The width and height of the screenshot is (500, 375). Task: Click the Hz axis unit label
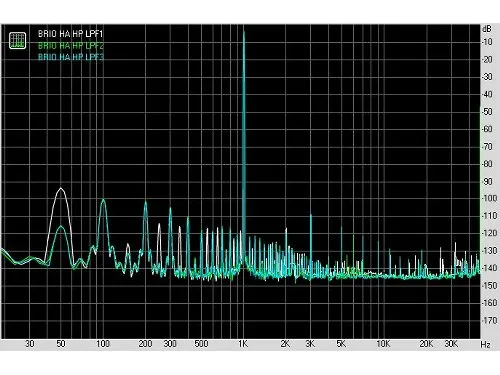coord(486,344)
